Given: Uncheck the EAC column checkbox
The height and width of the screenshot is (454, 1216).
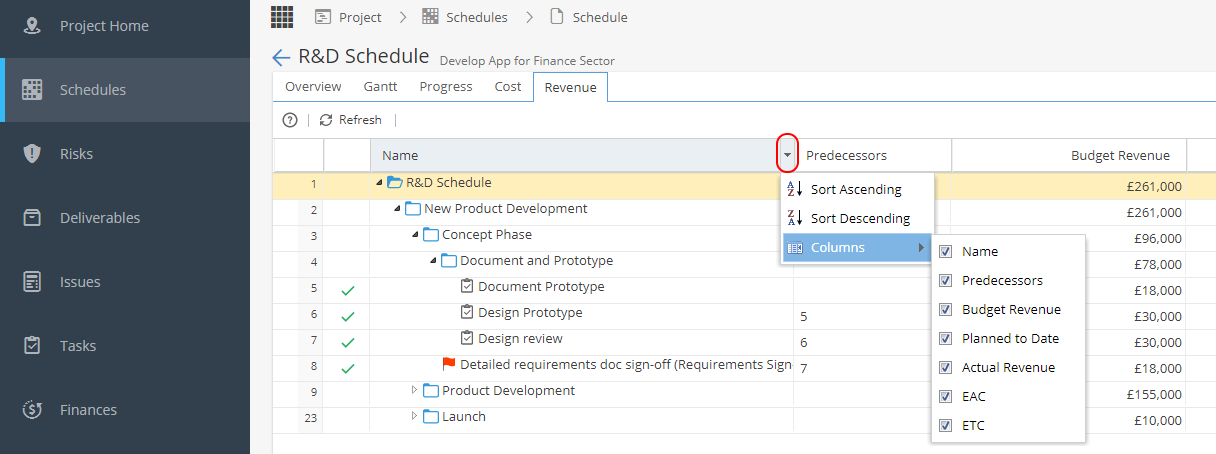Looking at the screenshot, I should [x=945, y=397].
